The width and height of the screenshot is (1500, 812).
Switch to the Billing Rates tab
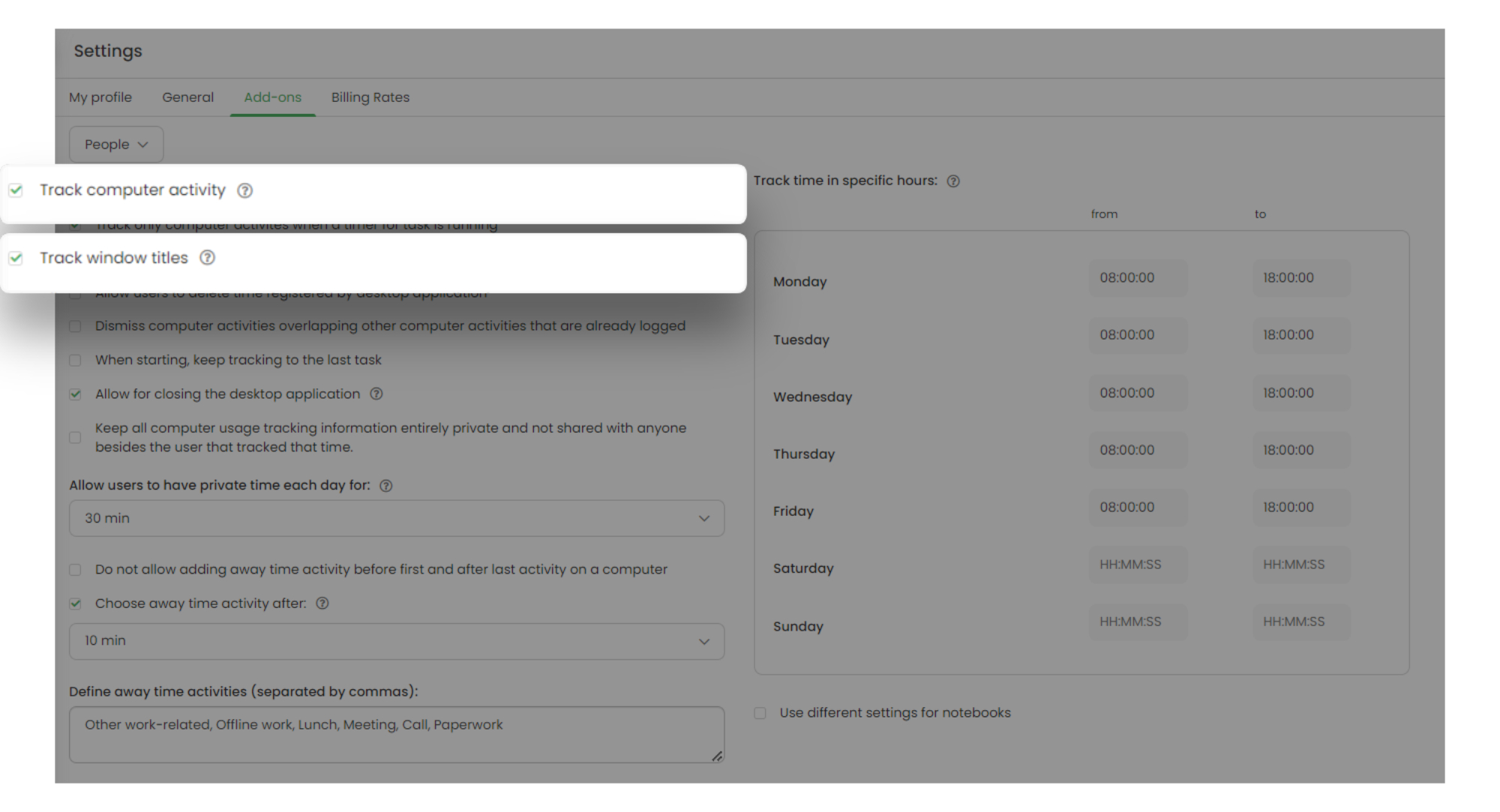[x=370, y=97]
